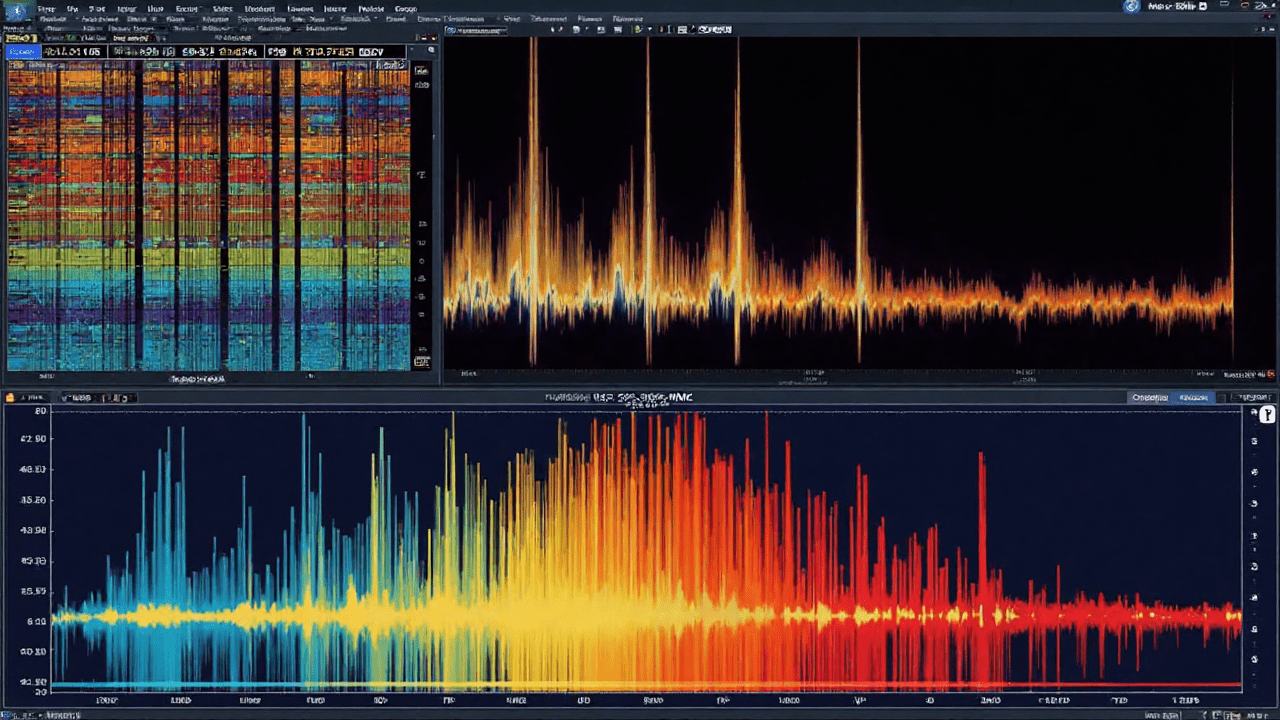Click the blue app logo icon in top-left corner
Viewport: 1280px width, 720px height.
point(17,8)
